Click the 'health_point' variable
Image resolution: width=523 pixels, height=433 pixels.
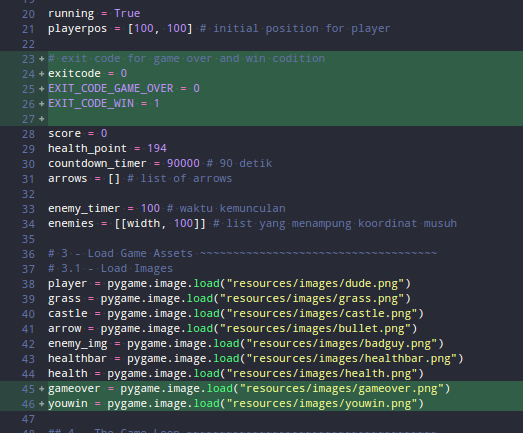coord(87,148)
